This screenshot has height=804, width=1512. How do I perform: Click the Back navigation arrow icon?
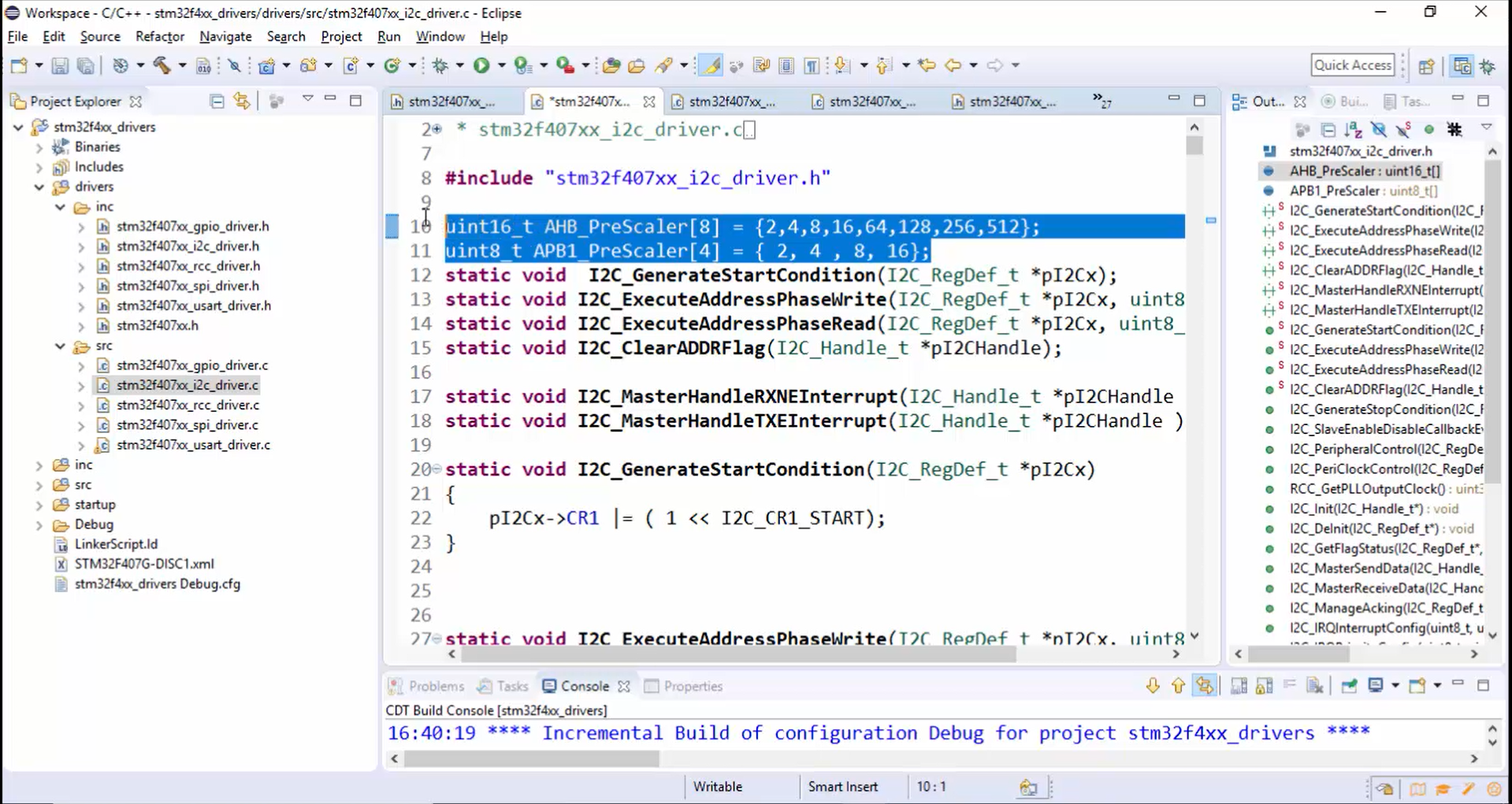(953, 65)
